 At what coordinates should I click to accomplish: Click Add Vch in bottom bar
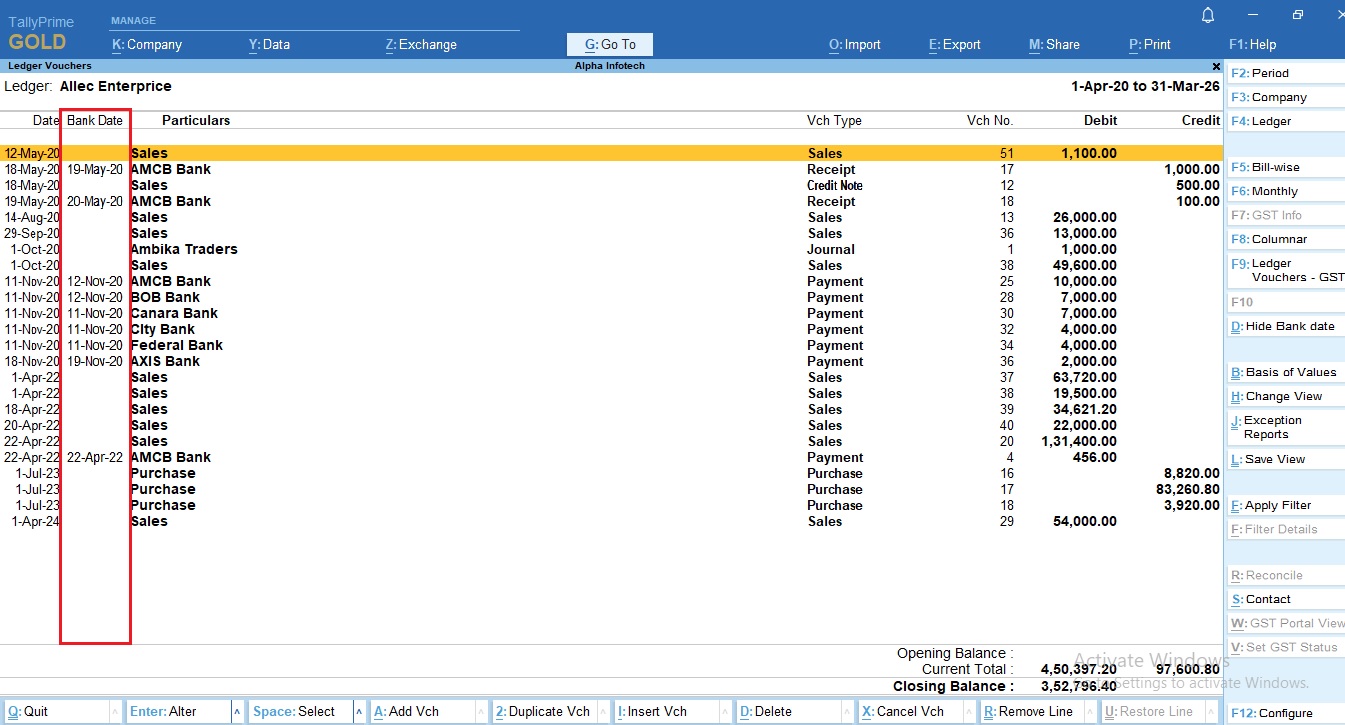tap(406, 712)
